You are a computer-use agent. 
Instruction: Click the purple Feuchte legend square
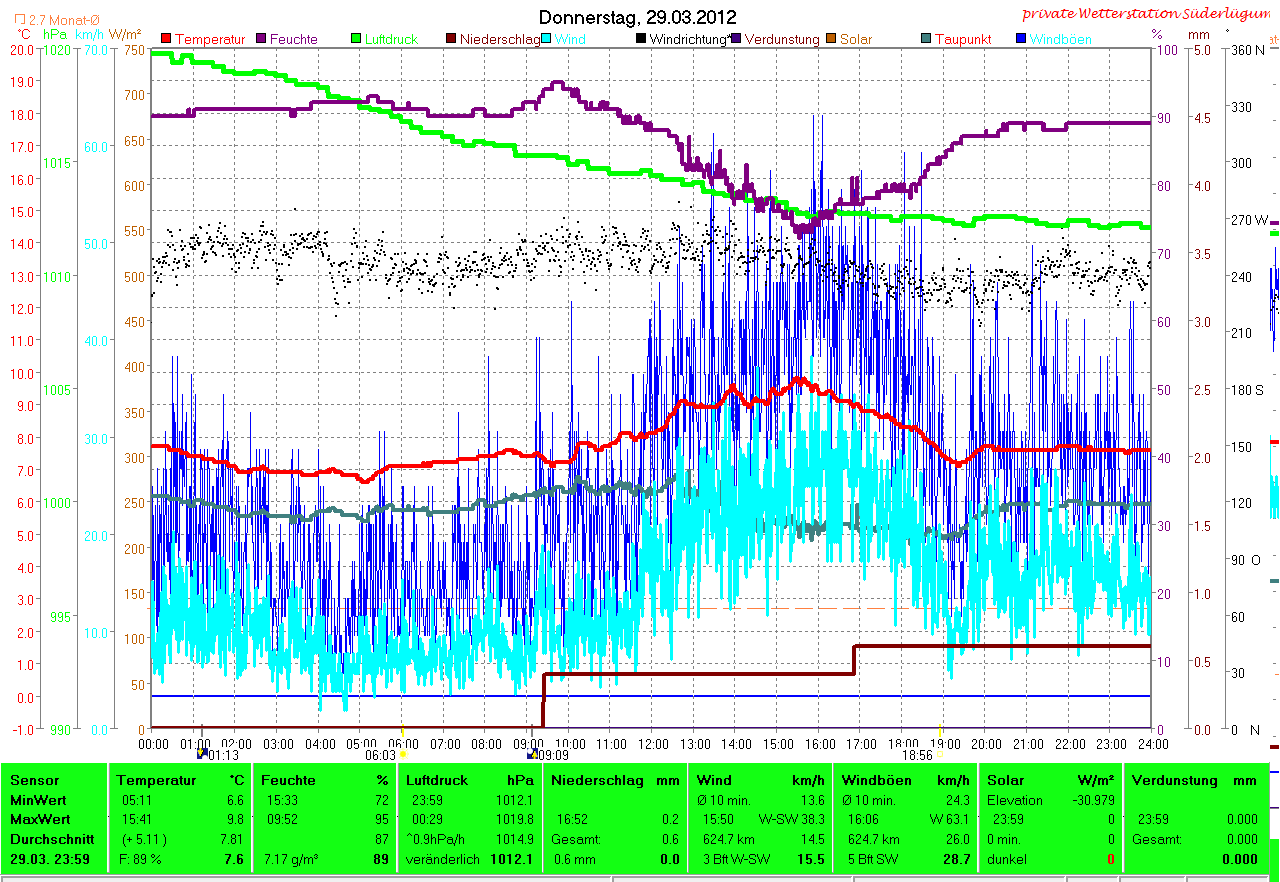coord(263,39)
